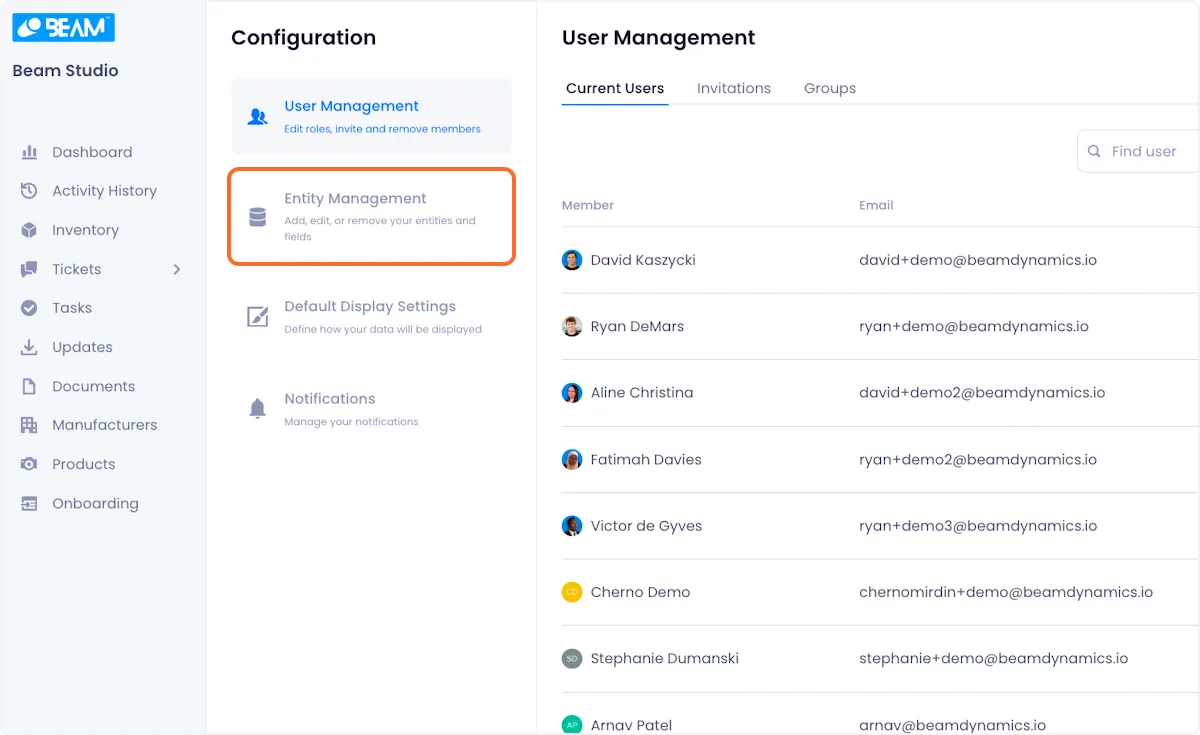The width and height of the screenshot is (1200, 735).
Task: Click email ryan+demo3@beamdynamics.io
Action: 978,526
